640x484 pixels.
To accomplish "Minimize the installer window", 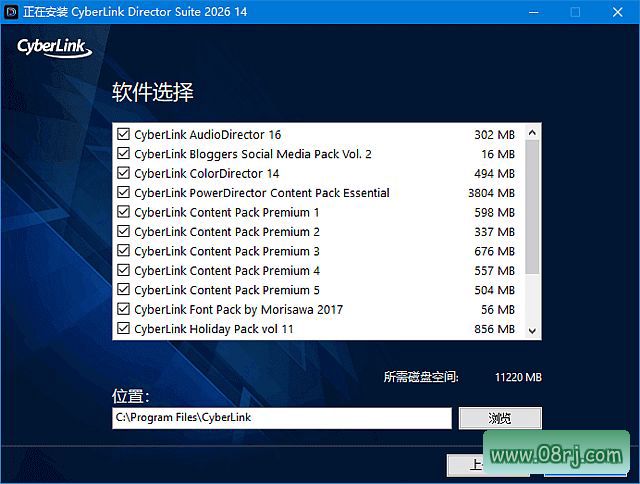I will 533,12.
